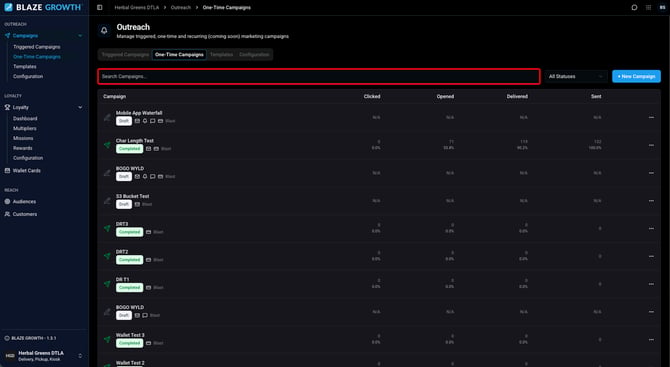Open the more options menu for DRT3
670x367 pixels.
651,228
